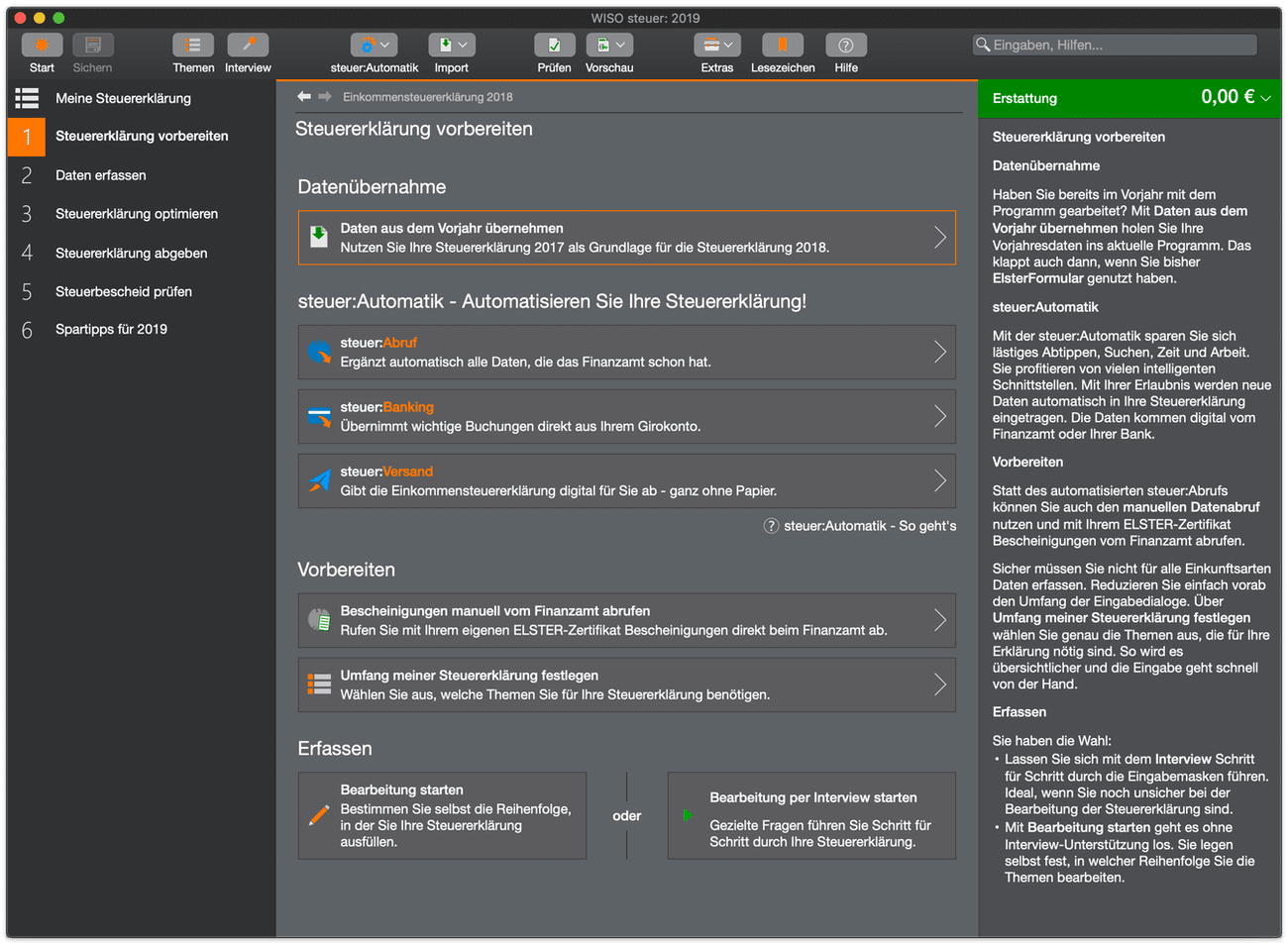Image resolution: width=1288 pixels, height=944 pixels.
Task: Click Bearbeitung per Interview starten
Action: click(812, 815)
